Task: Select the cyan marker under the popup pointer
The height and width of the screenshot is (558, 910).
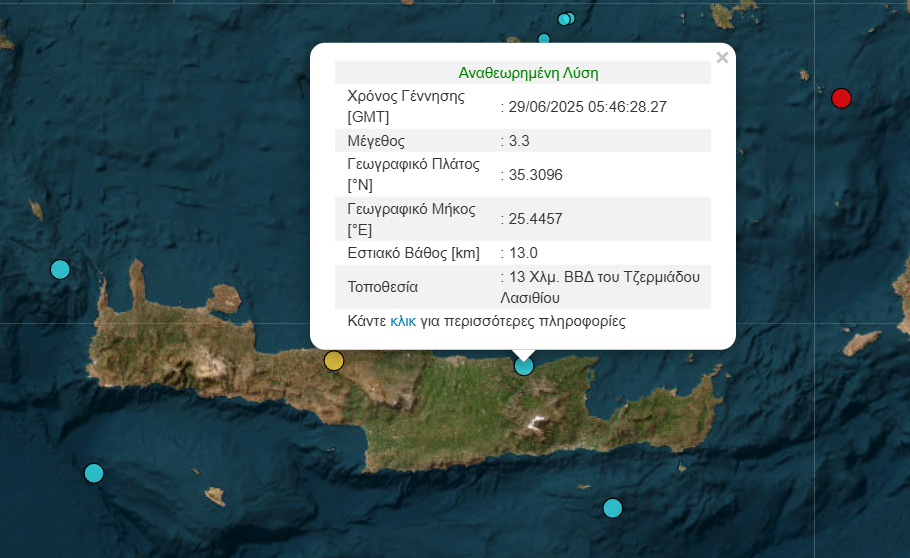Action: pos(523,366)
